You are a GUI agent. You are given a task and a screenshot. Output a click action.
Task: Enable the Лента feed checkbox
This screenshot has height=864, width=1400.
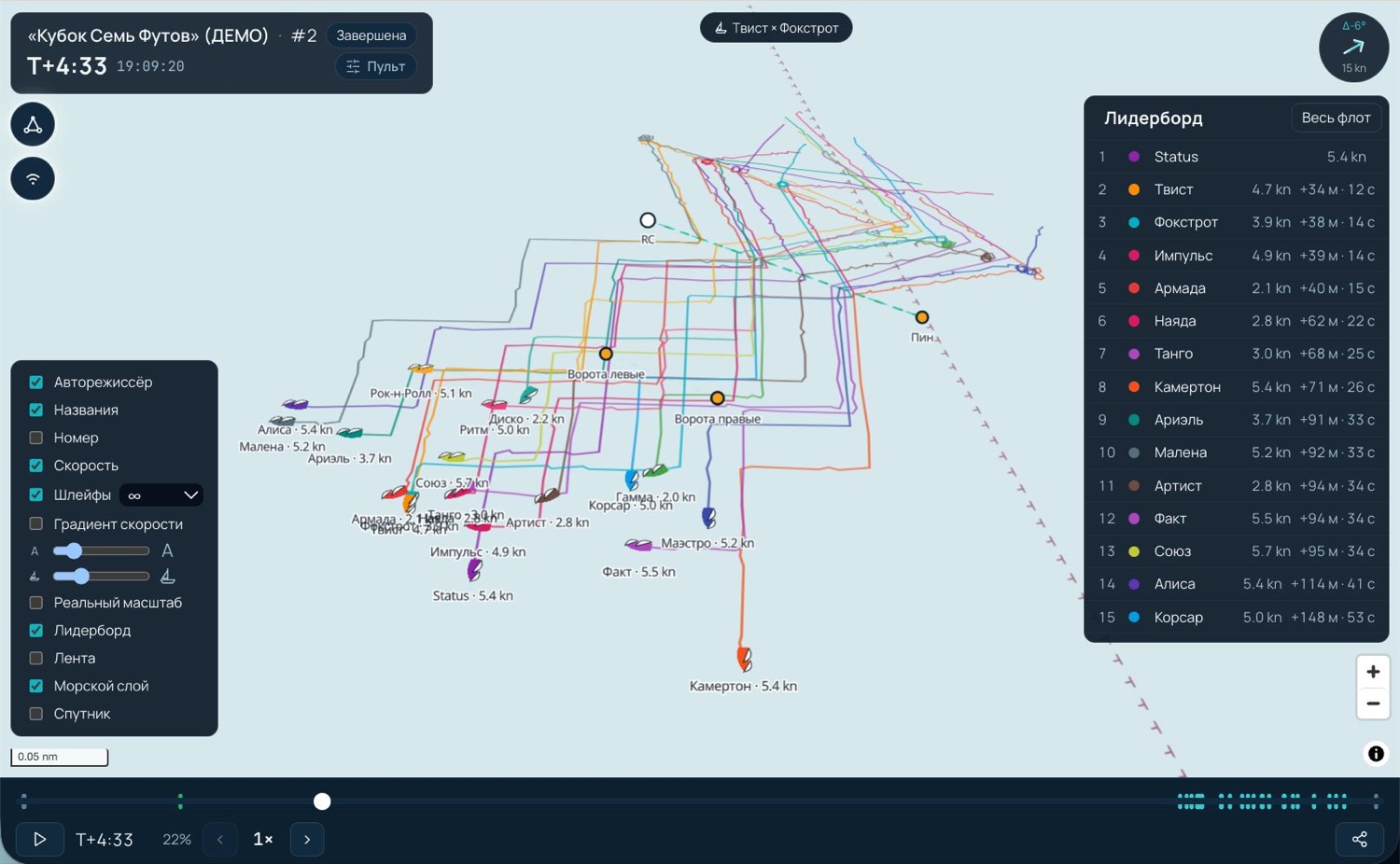click(x=36, y=659)
